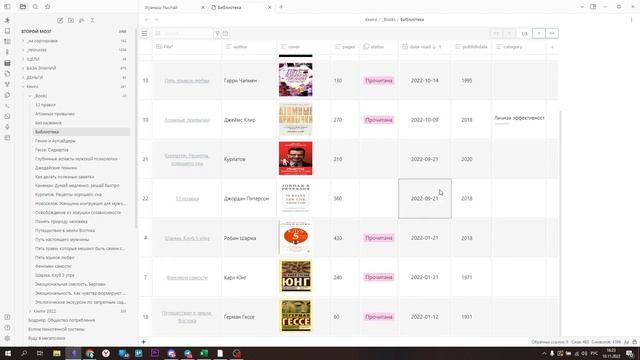Jump to the last table page
Screen dimensions: 640x360
pyautogui.click(x=552, y=33)
